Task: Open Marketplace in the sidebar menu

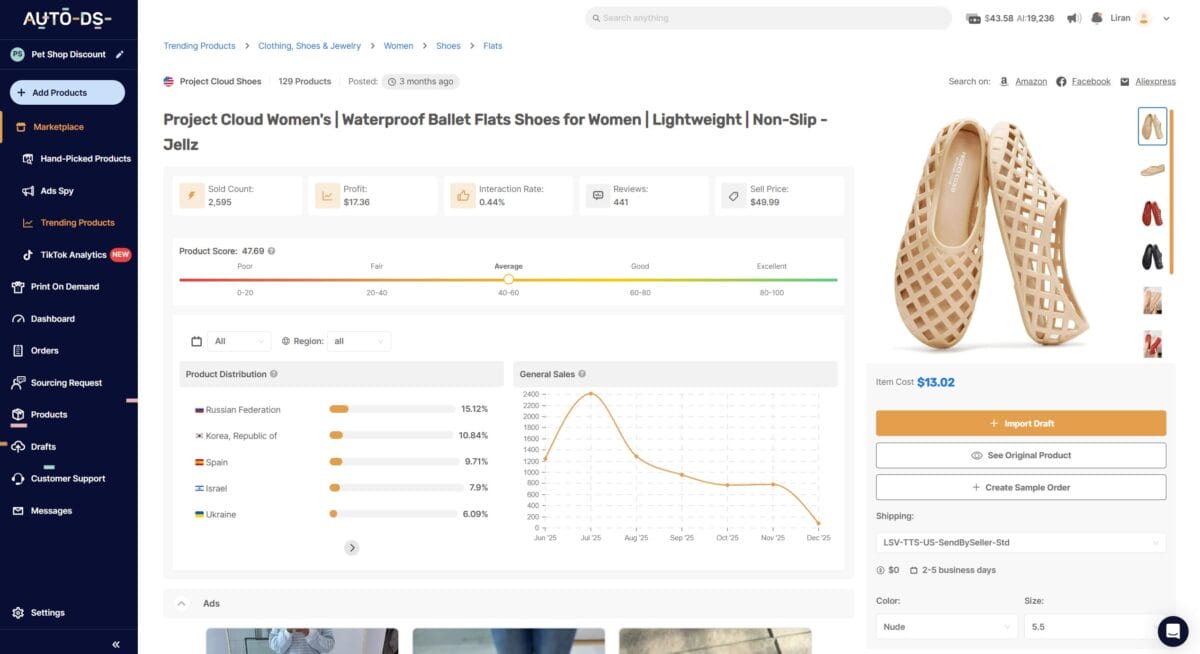Action: (x=57, y=126)
